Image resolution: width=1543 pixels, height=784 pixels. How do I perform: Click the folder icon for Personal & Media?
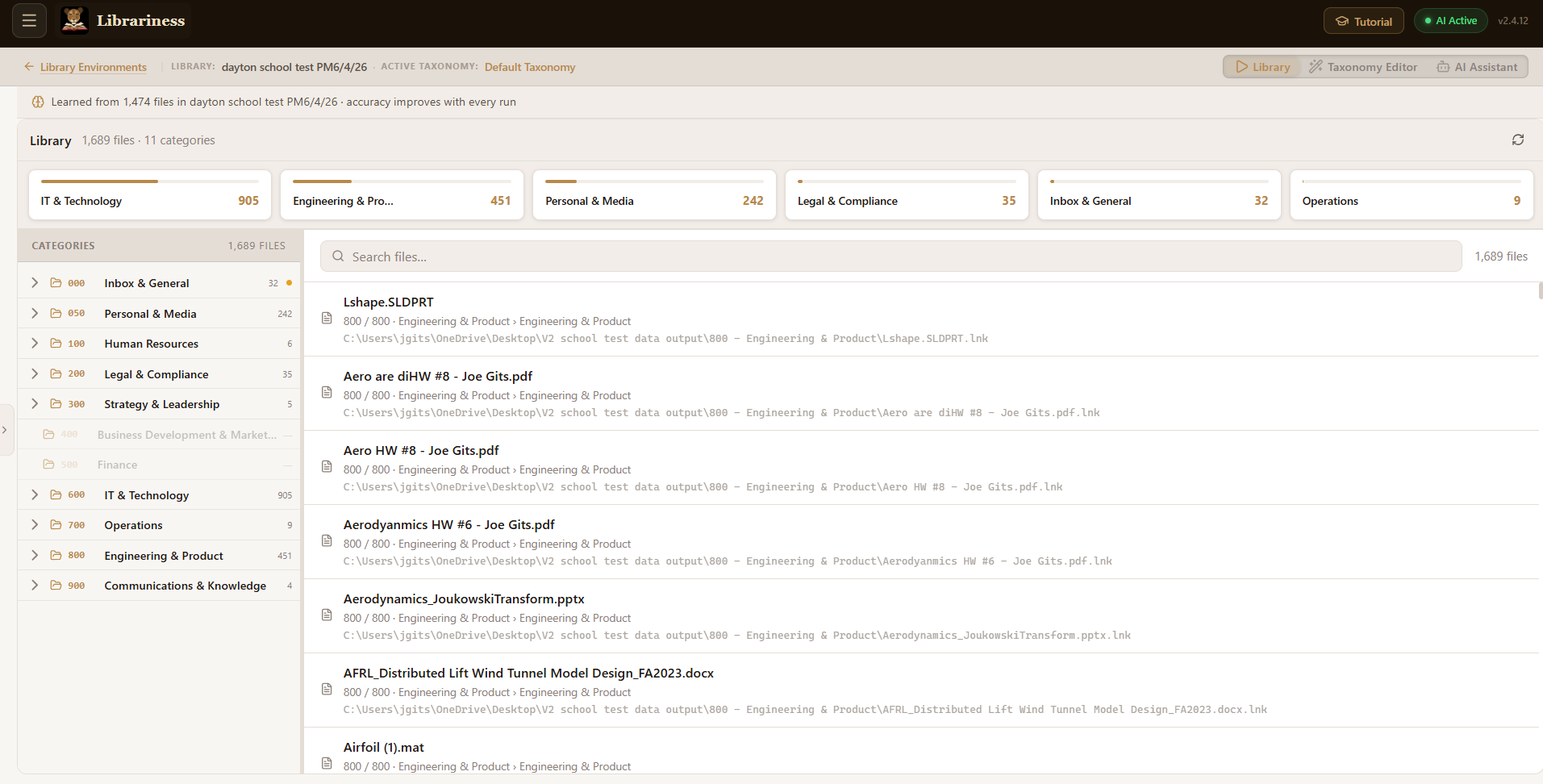pos(56,313)
